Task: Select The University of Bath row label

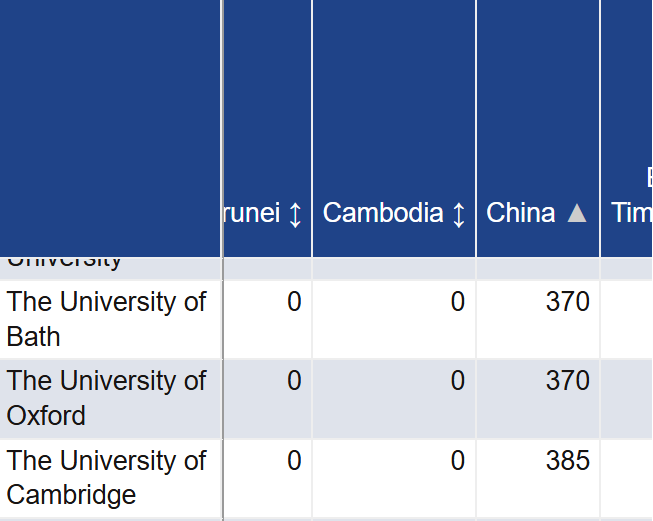Action: pyautogui.click(x=106, y=318)
